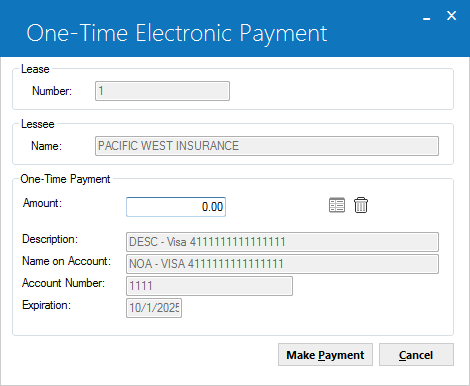Select the Name on Account field
Viewport: 470px width, 386px height.
click(282, 264)
